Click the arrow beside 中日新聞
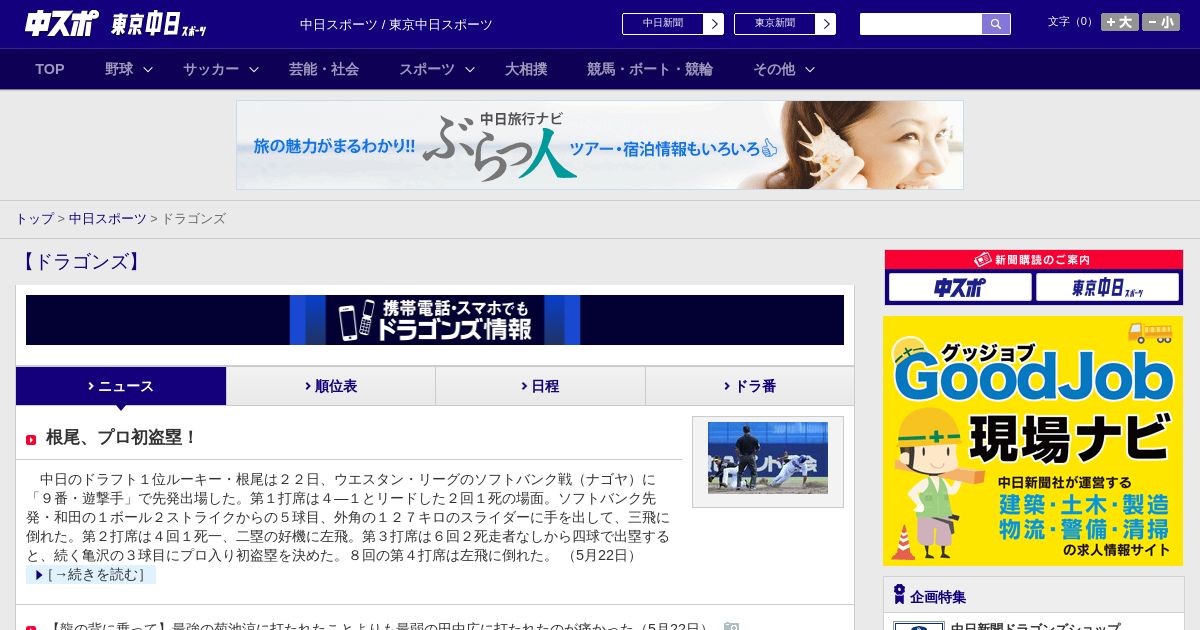 pyautogui.click(x=714, y=24)
